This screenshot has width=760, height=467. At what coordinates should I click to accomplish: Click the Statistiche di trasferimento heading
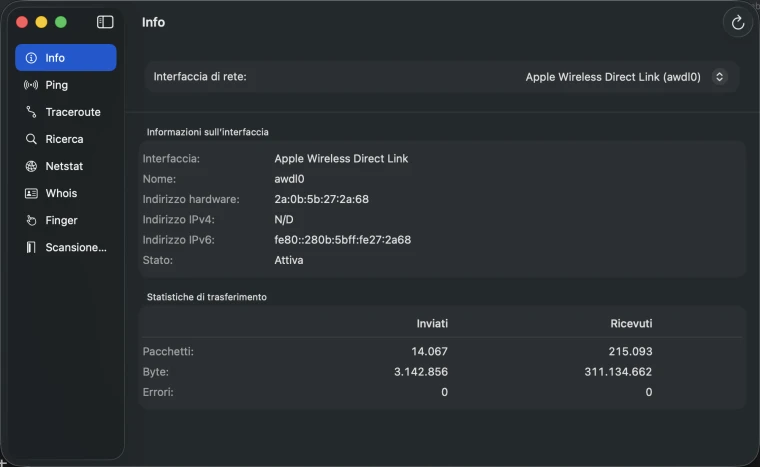click(206, 297)
